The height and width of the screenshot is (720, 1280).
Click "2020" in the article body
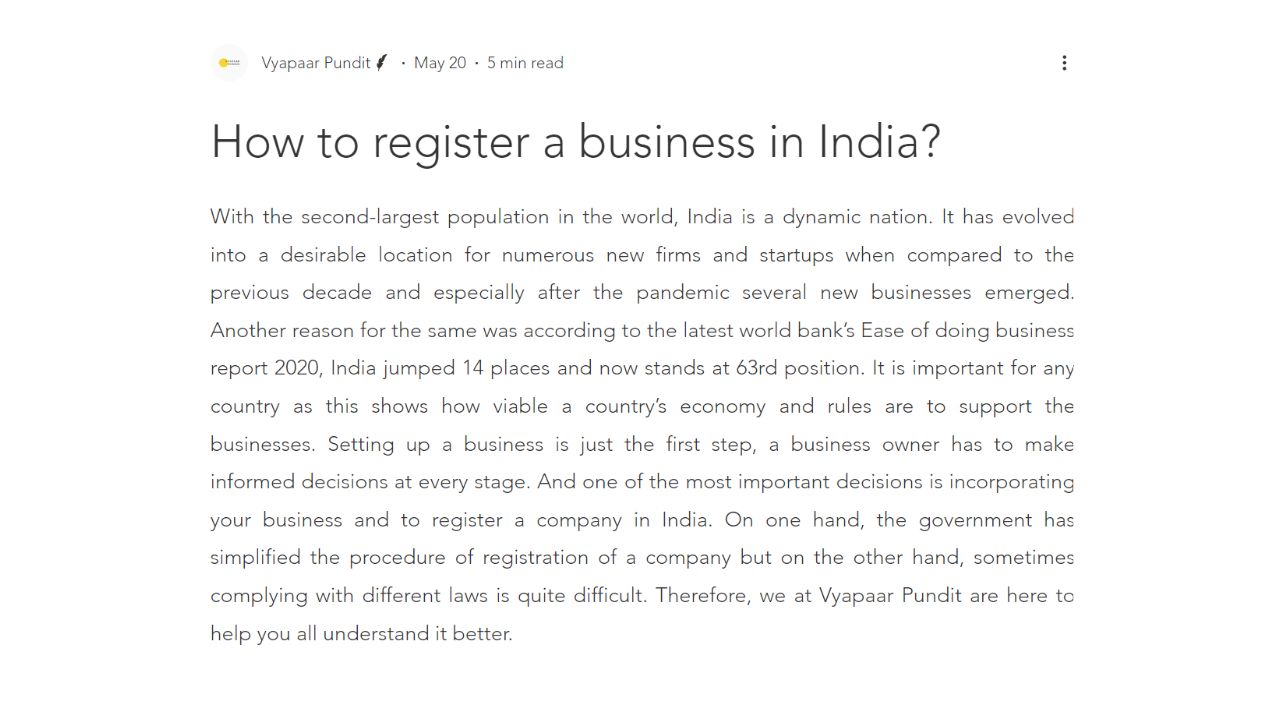point(298,368)
